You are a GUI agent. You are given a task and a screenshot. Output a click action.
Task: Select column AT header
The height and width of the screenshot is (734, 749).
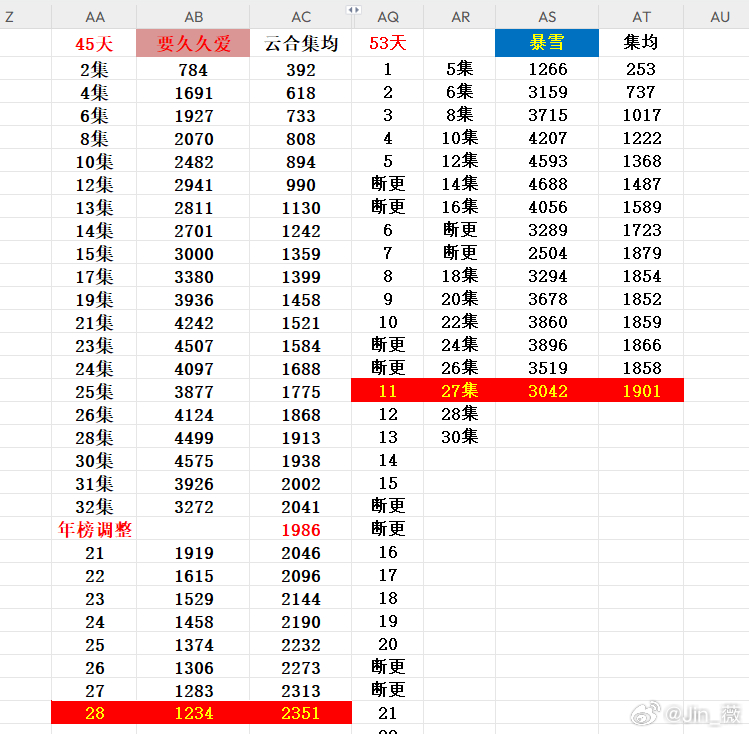coord(641,17)
